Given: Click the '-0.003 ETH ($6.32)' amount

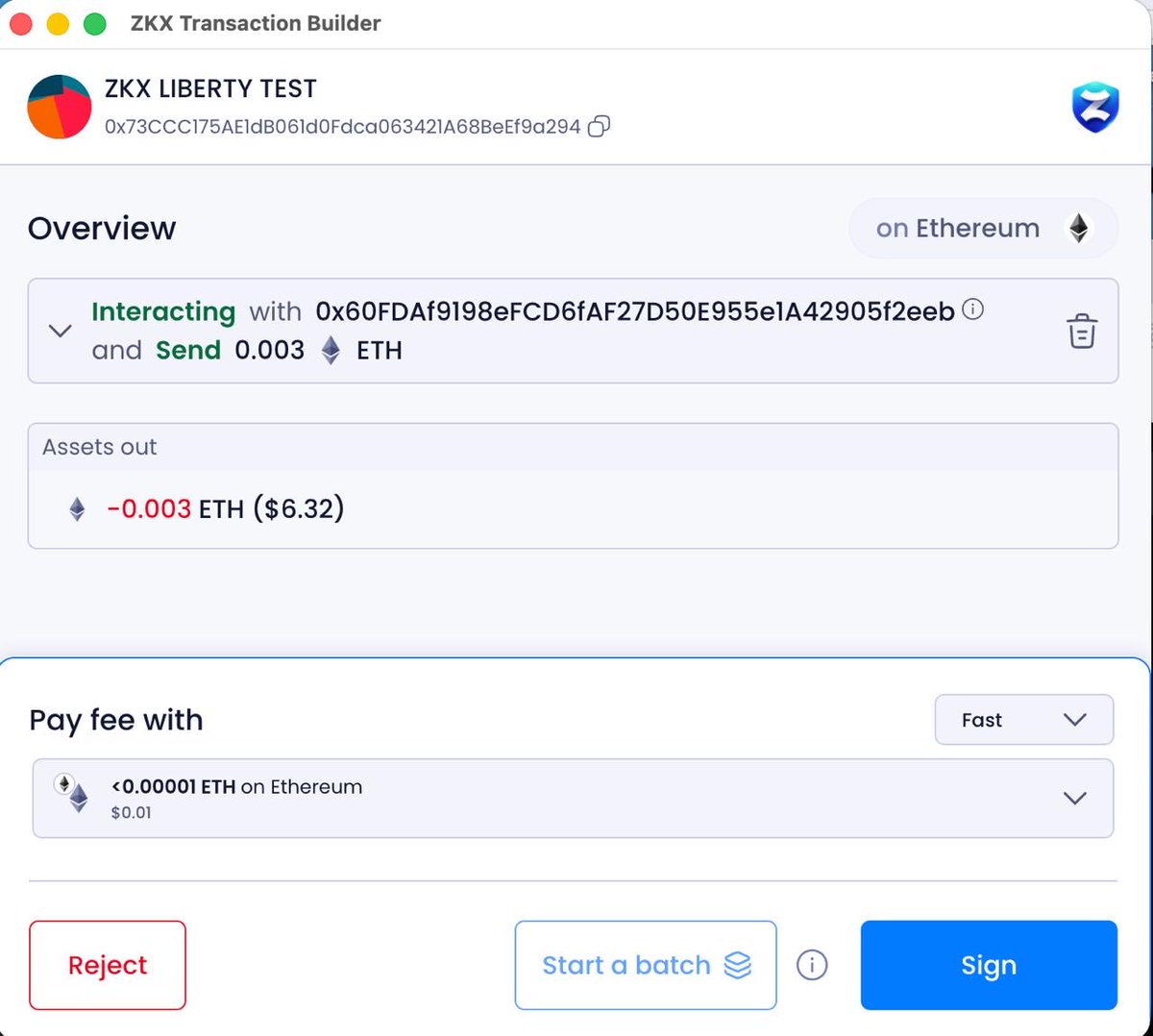Looking at the screenshot, I should point(225,508).
